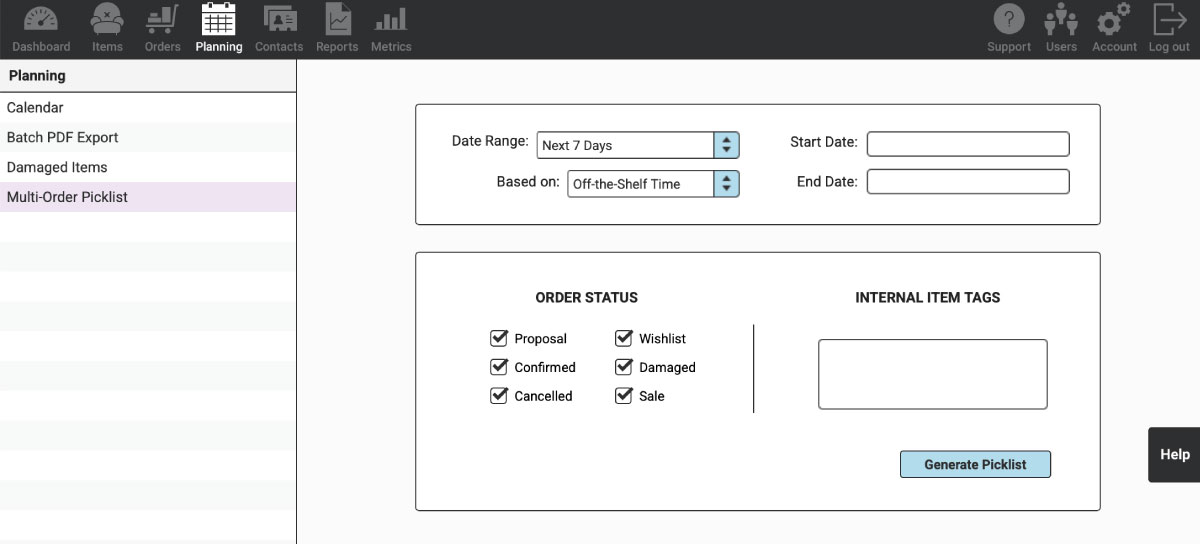Open Orders via the cart icon
This screenshot has height=544, width=1200.
[x=162, y=20]
